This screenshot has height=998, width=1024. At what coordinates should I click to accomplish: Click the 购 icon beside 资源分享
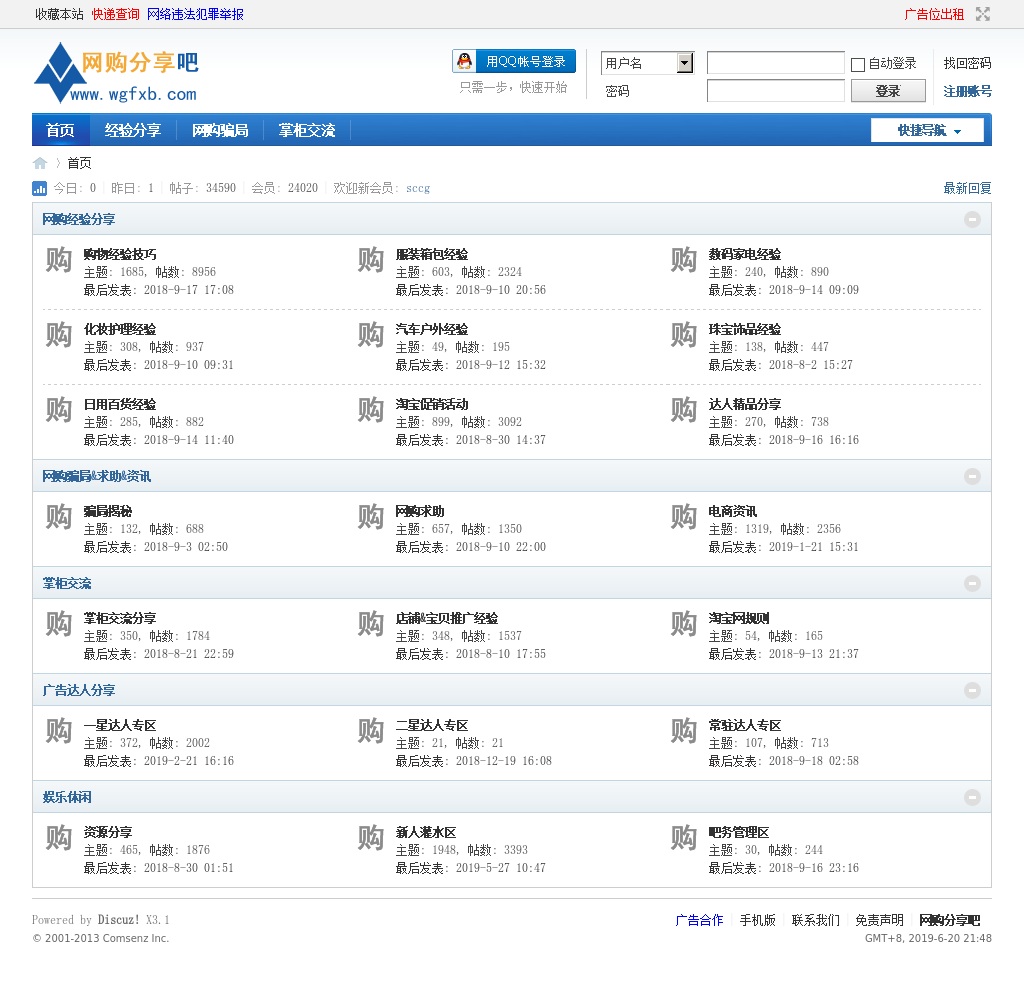[x=59, y=839]
